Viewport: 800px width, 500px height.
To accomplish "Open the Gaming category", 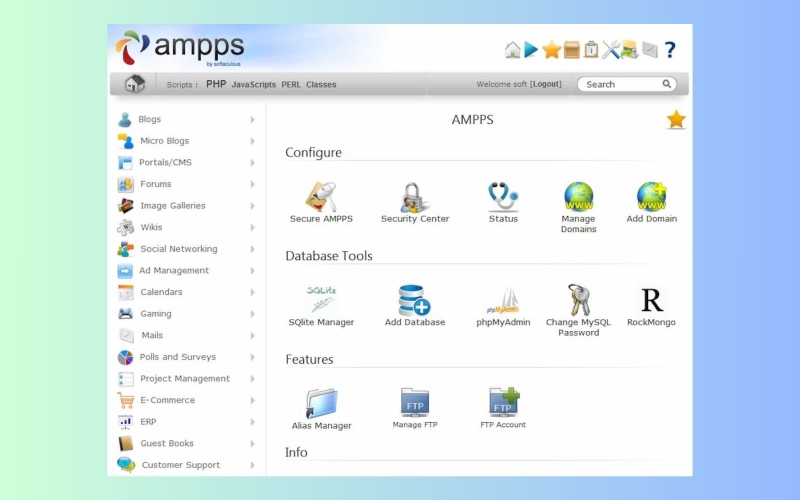I will [156, 314].
